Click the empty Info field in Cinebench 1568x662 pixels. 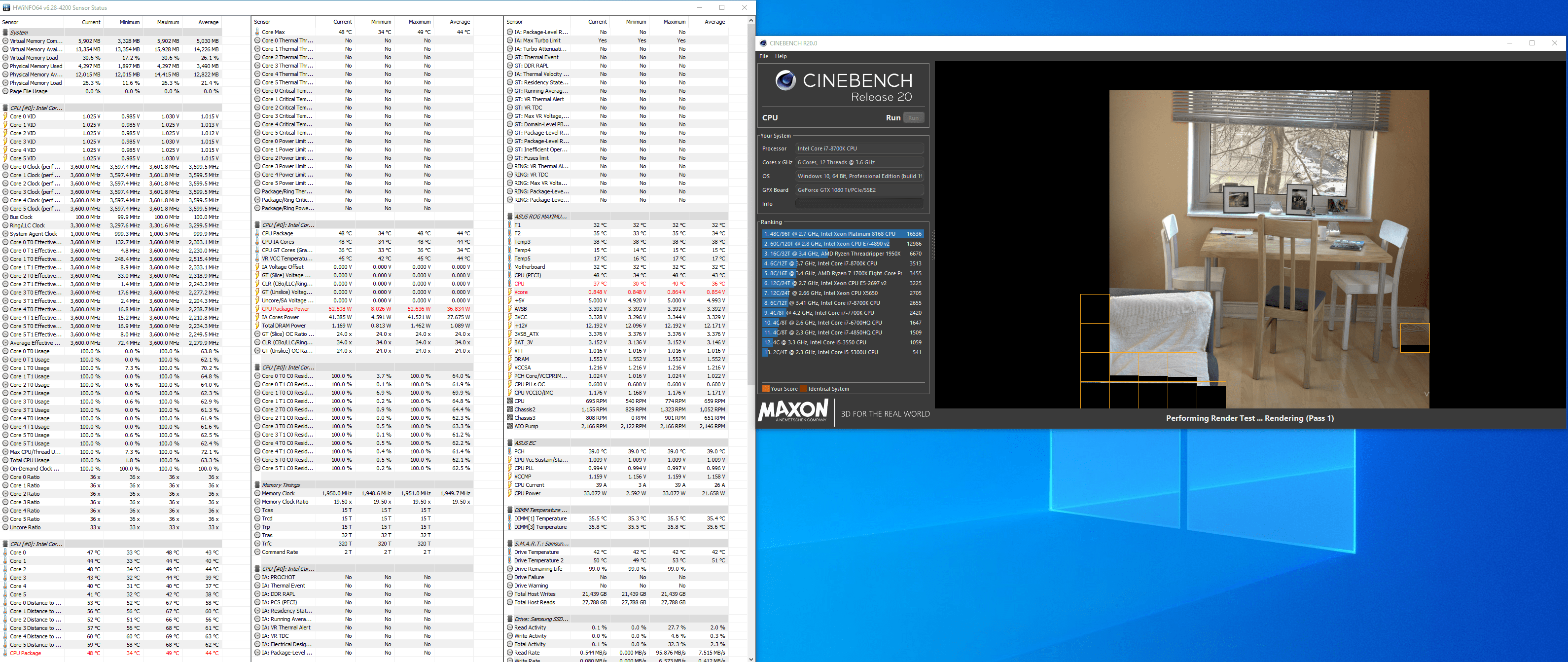[x=859, y=204]
